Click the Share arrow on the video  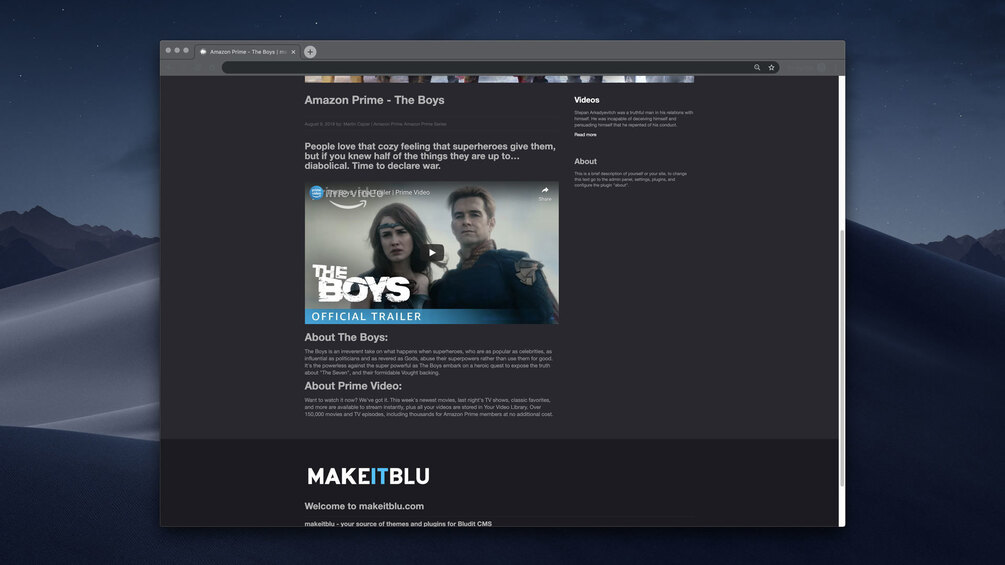pyautogui.click(x=544, y=193)
